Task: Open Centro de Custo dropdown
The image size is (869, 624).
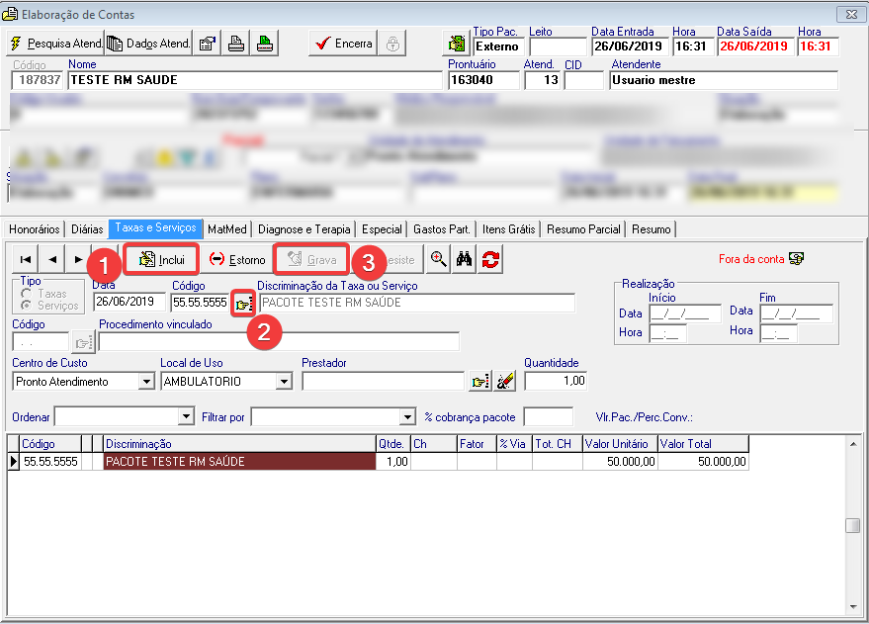Action: click(146, 381)
